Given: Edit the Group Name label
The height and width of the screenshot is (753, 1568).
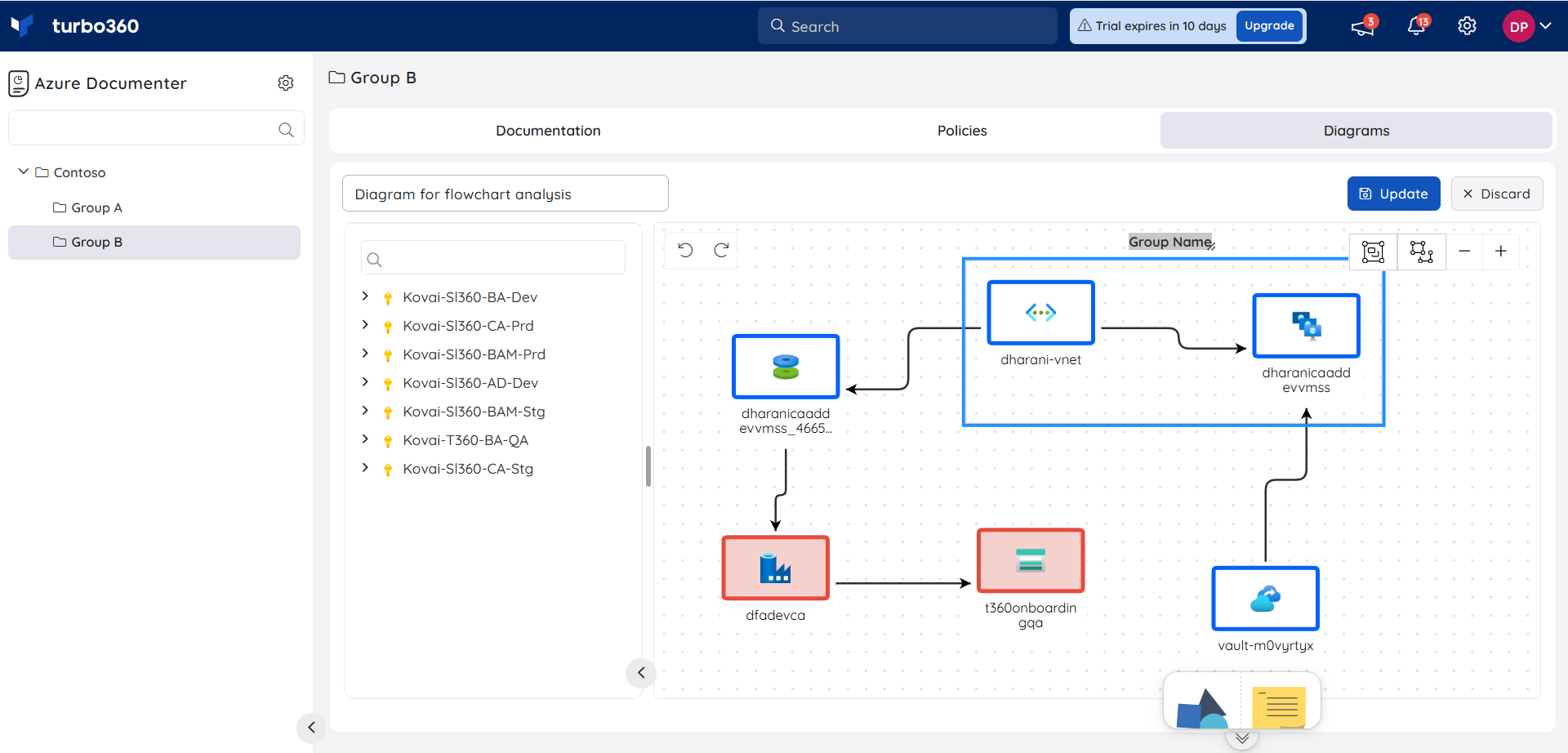Looking at the screenshot, I should tap(1169, 242).
